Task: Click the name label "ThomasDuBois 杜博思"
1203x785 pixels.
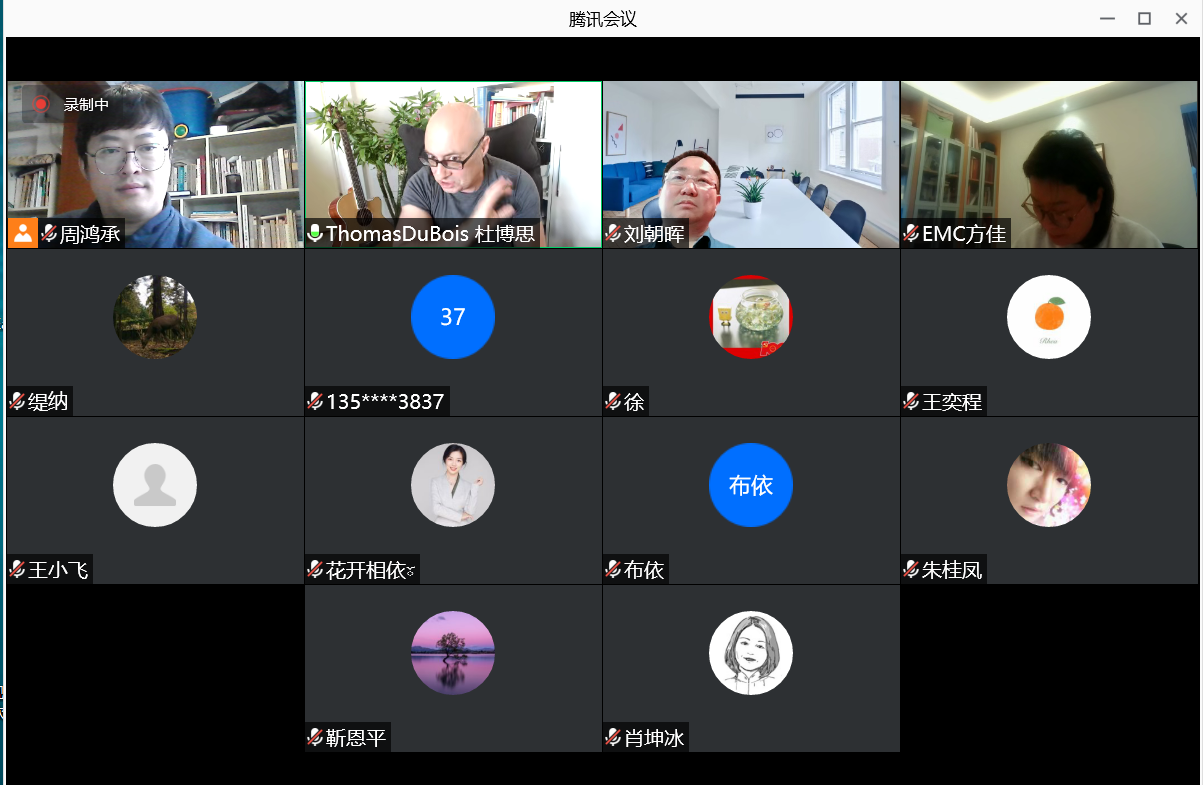Action: 431,235
